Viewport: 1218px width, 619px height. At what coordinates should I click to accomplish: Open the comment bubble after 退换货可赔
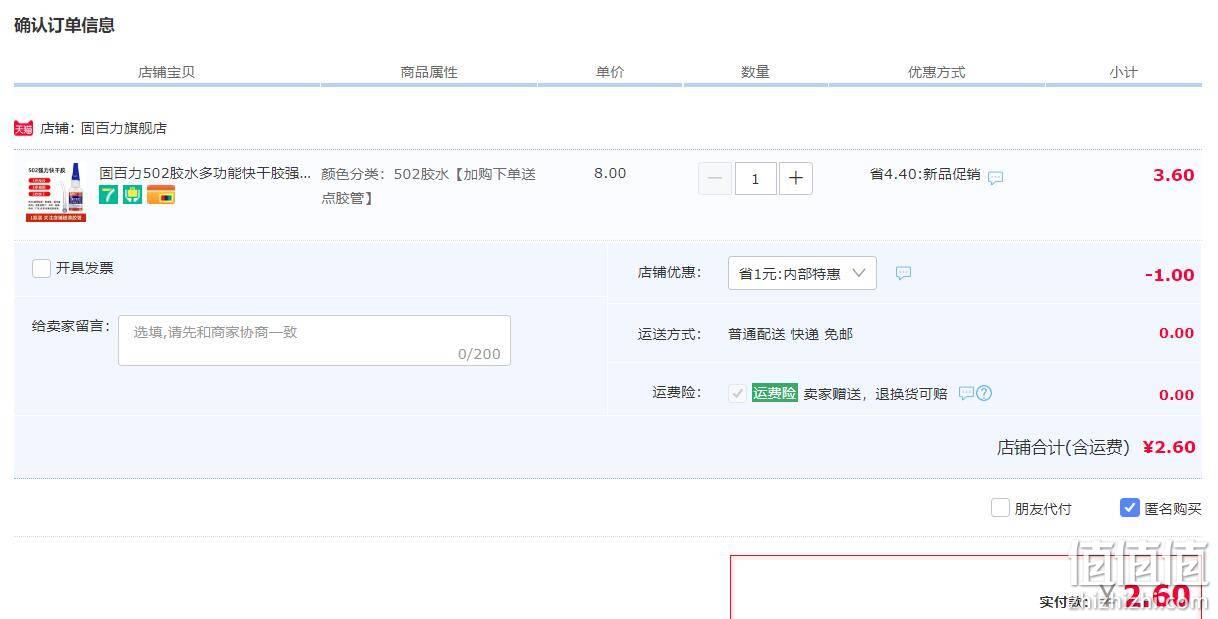point(966,393)
